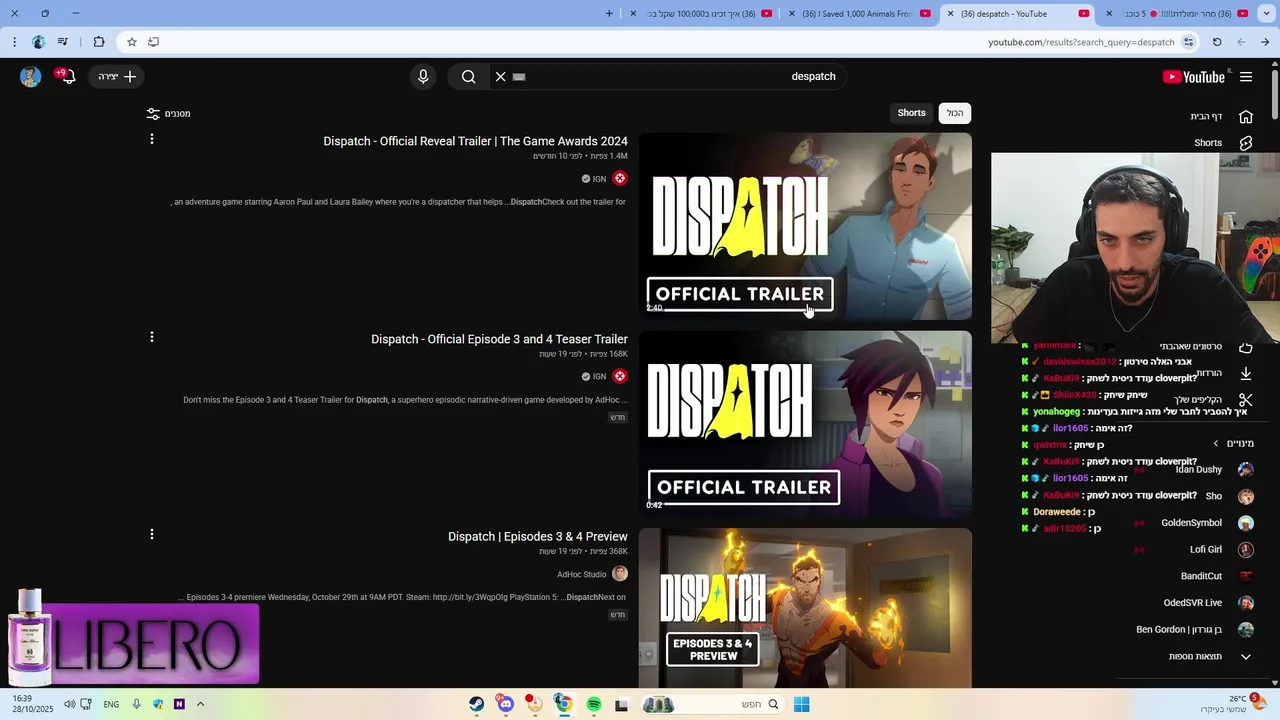Open Episodes 3 & 4 Preview thumbnail
This screenshot has width=1280, height=720.
(805, 608)
